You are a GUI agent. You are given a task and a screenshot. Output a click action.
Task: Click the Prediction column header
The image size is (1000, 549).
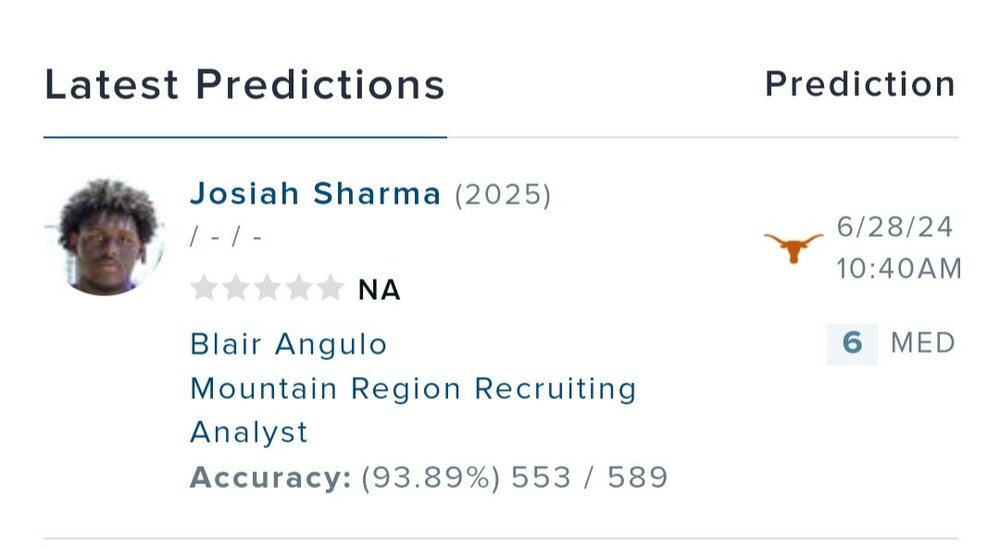860,85
